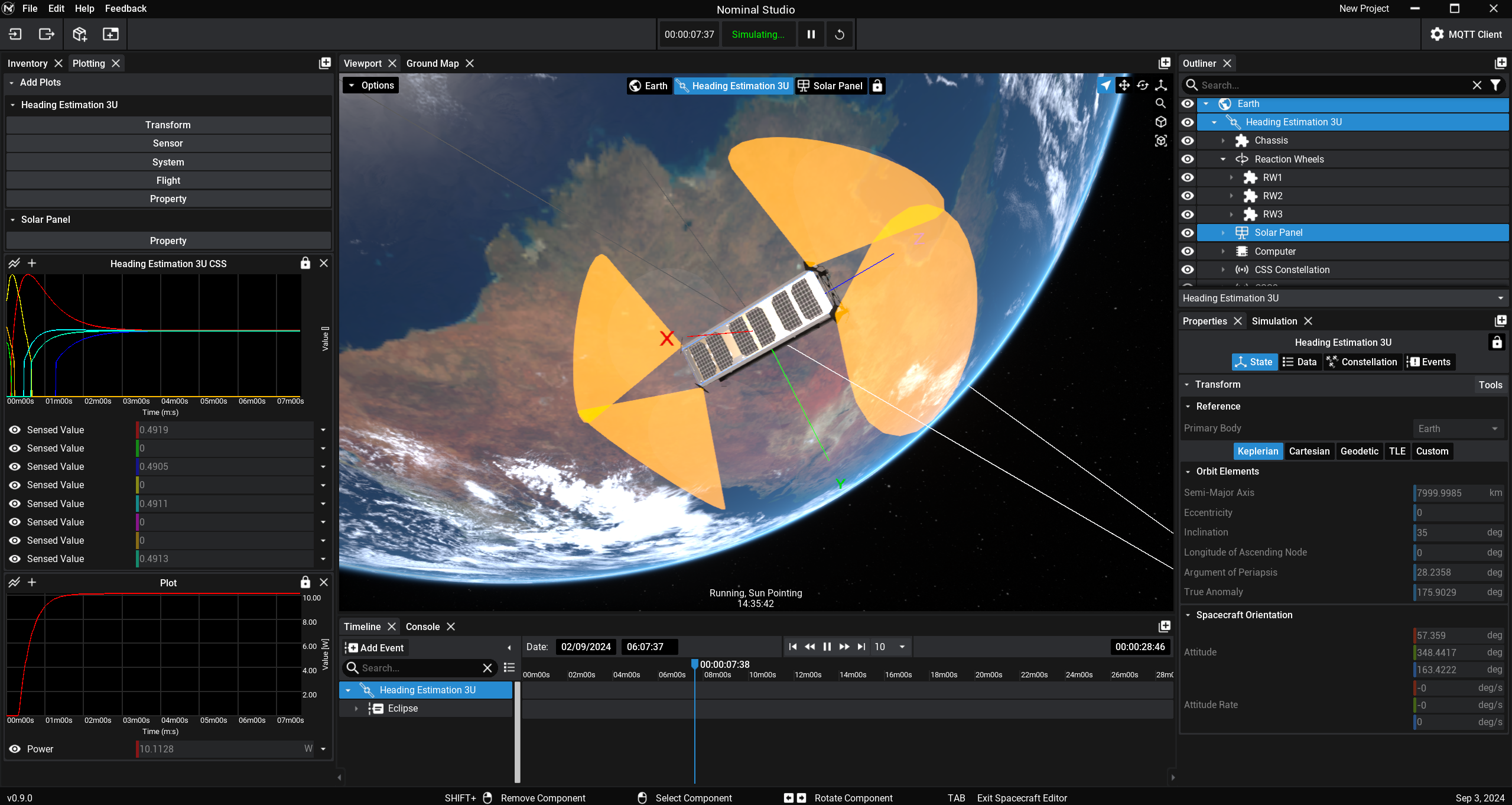
Task: Click red swatch of Sensed Value 0.4919
Action: click(x=137, y=430)
